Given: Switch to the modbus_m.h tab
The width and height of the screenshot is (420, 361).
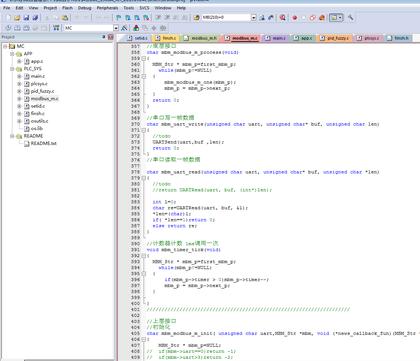Looking at the screenshot, I should 200,38.
